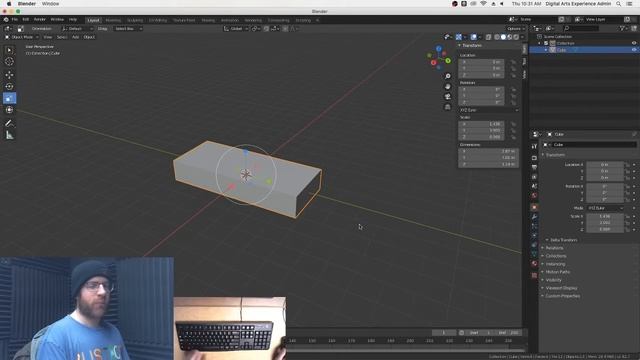Open the File menu

(15, 20)
